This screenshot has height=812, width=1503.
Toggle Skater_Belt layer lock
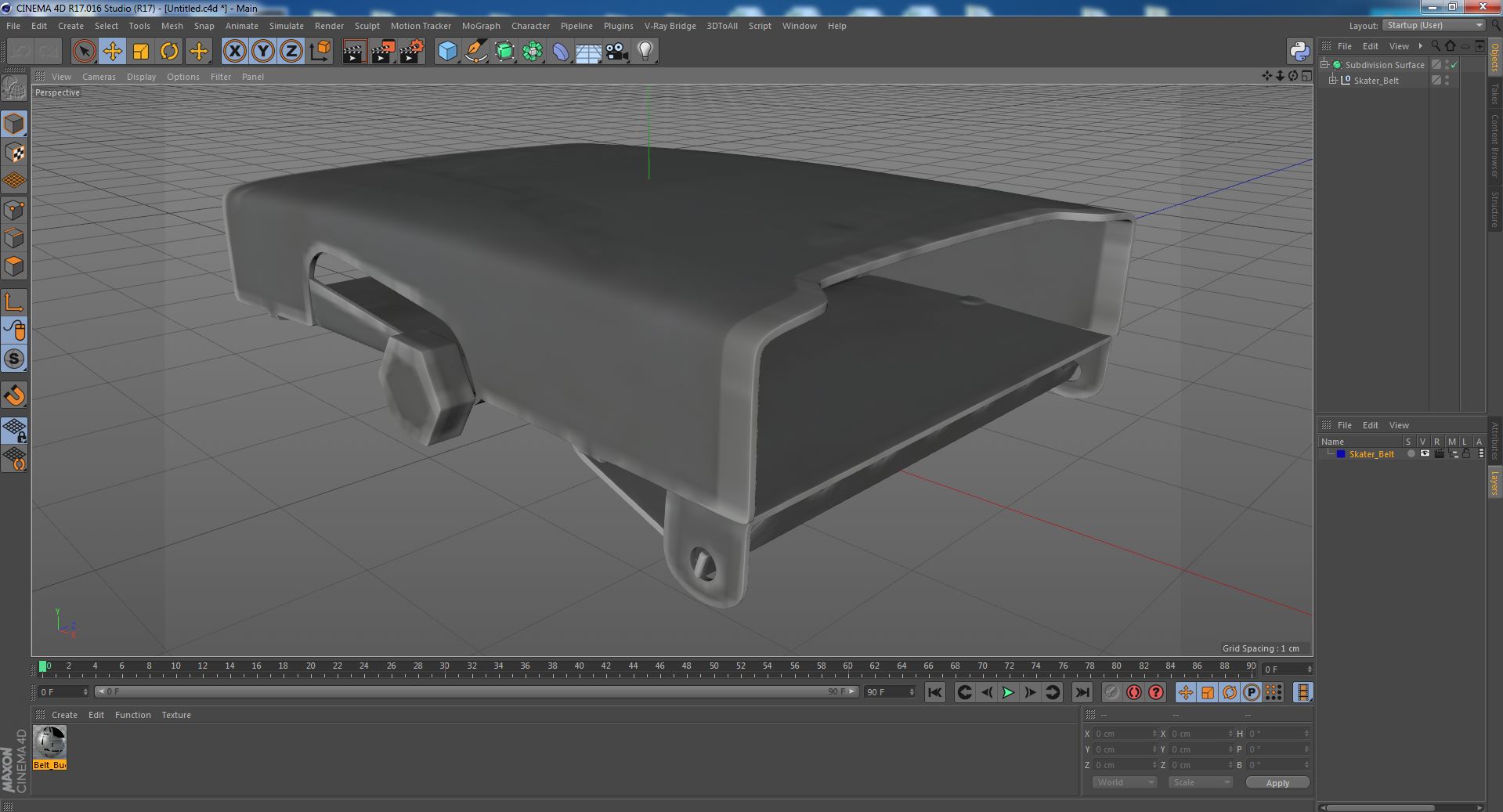point(1466,454)
